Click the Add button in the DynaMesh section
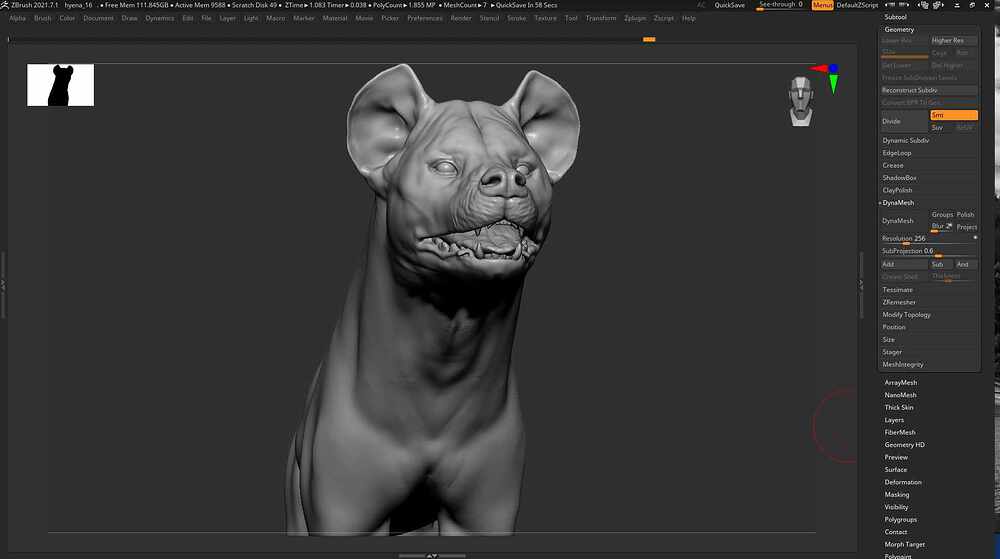 click(x=904, y=264)
